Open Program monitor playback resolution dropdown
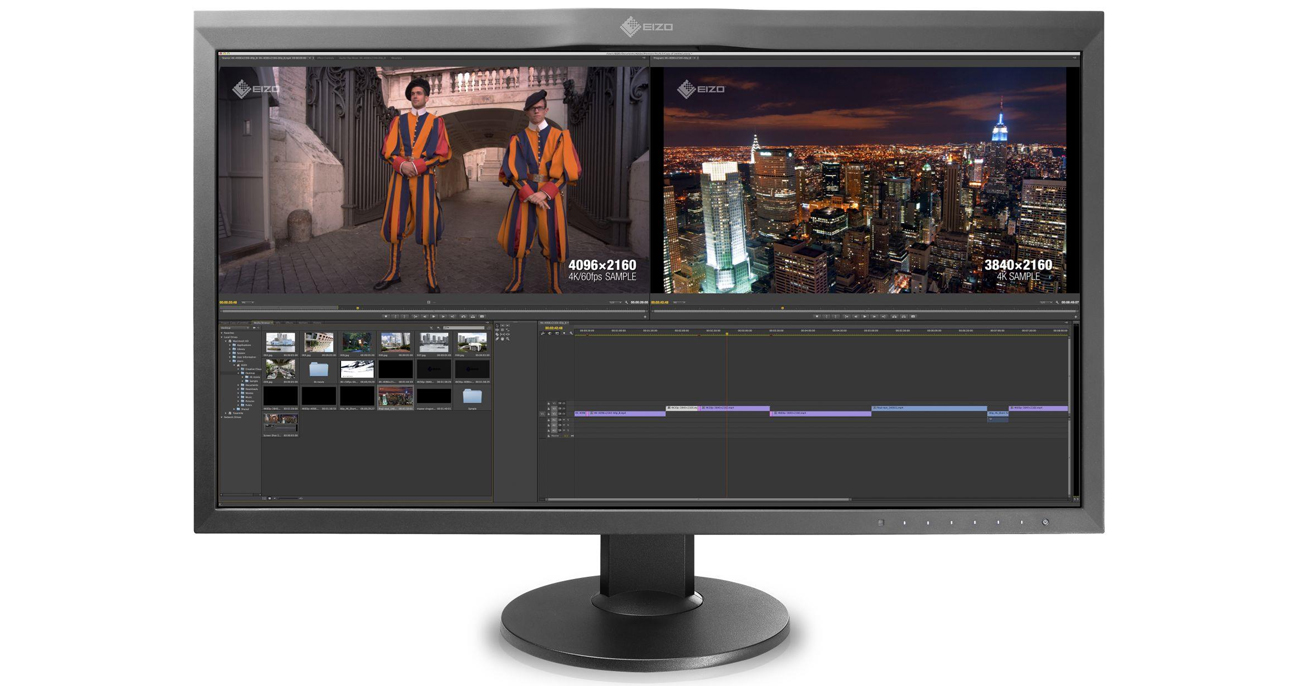The width and height of the screenshot is (1300, 686). [1047, 302]
